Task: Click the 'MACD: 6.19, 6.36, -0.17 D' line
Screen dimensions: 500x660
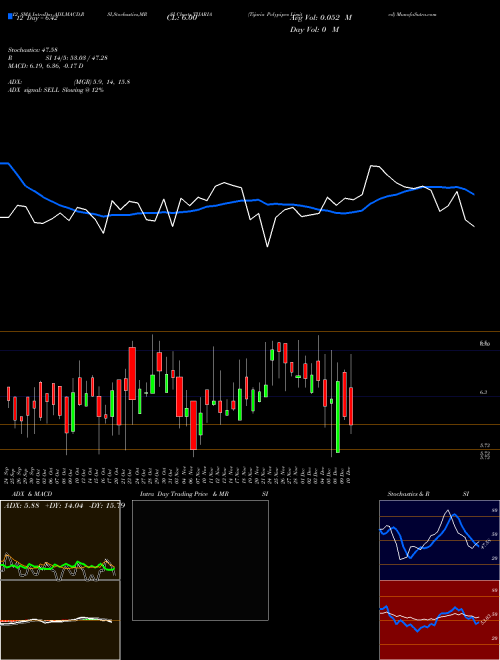Action: point(45,66)
